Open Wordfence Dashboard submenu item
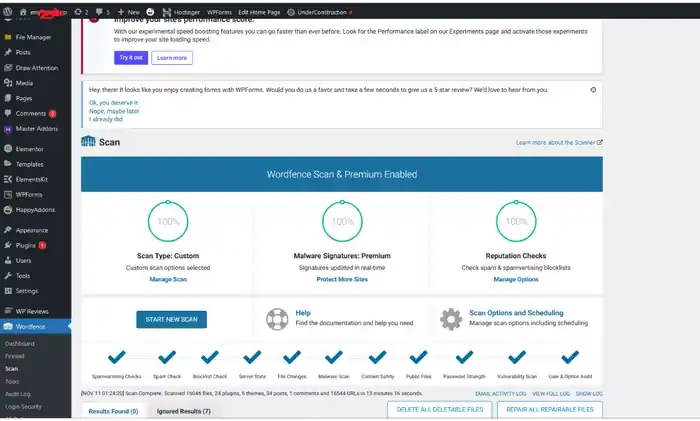 point(20,344)
